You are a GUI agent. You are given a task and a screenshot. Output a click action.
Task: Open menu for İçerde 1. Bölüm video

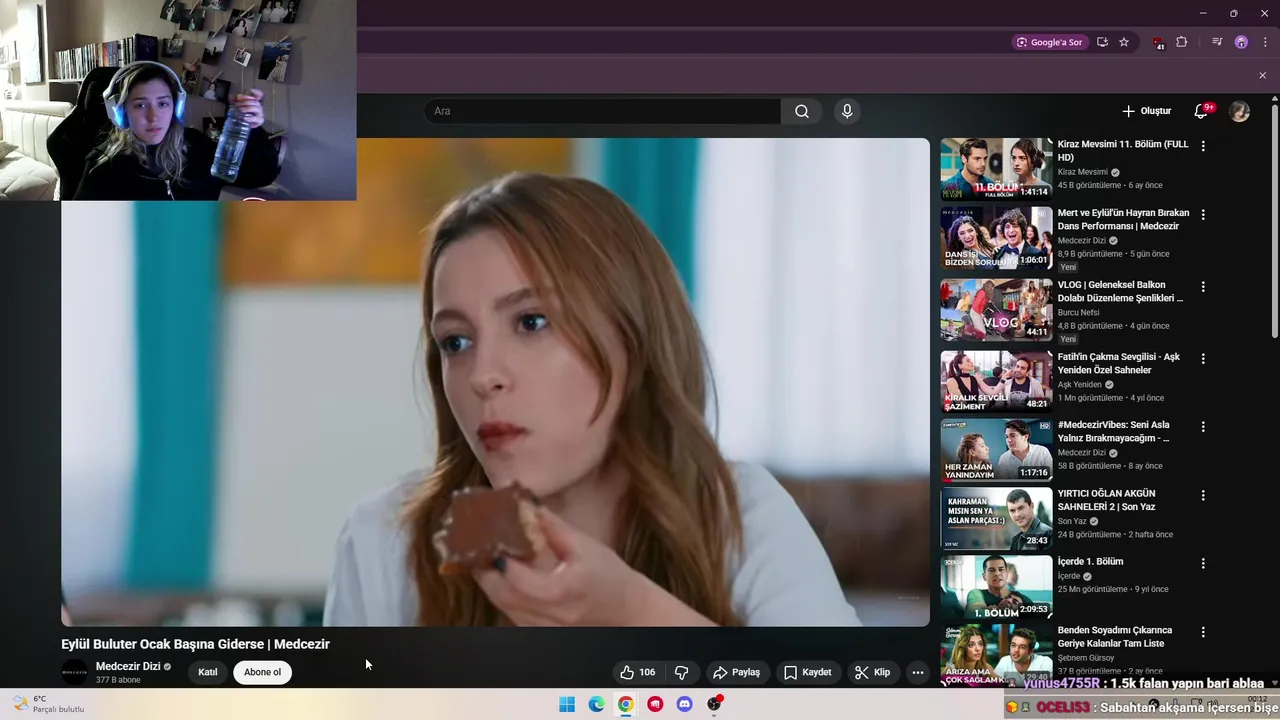[1203, 564]
